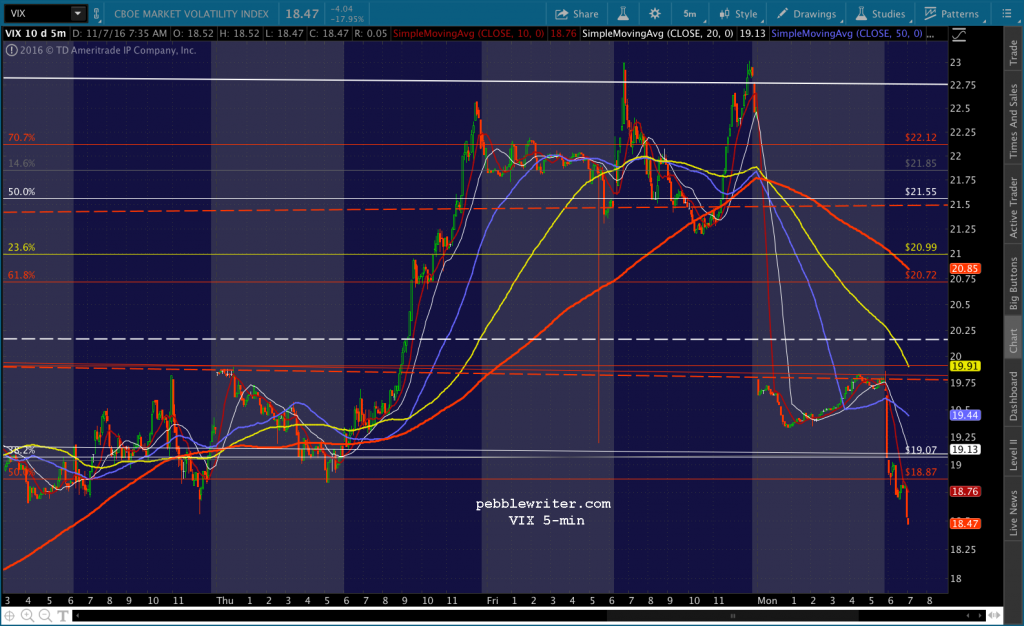Click the $20.72 Fibonacci level label
The width and height of the screenshot is (1024, 626).
click(921, 275)
